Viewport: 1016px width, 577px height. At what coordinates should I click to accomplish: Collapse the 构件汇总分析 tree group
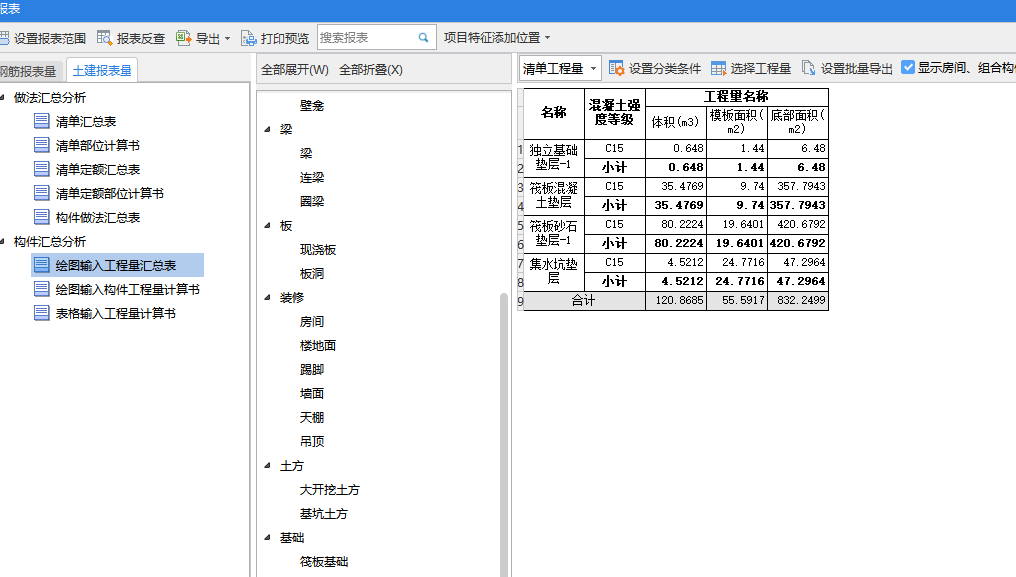click(x=3, y=241)
